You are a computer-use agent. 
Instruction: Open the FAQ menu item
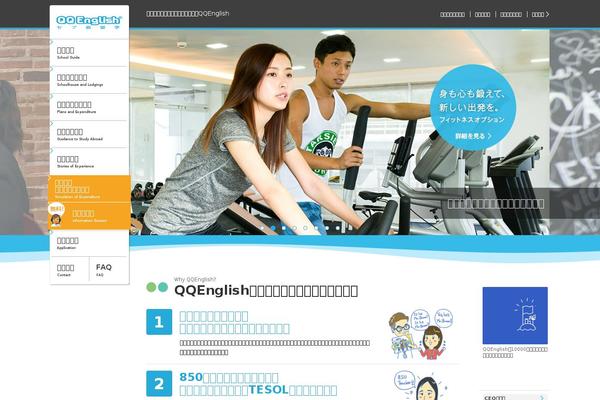[109, 270]
